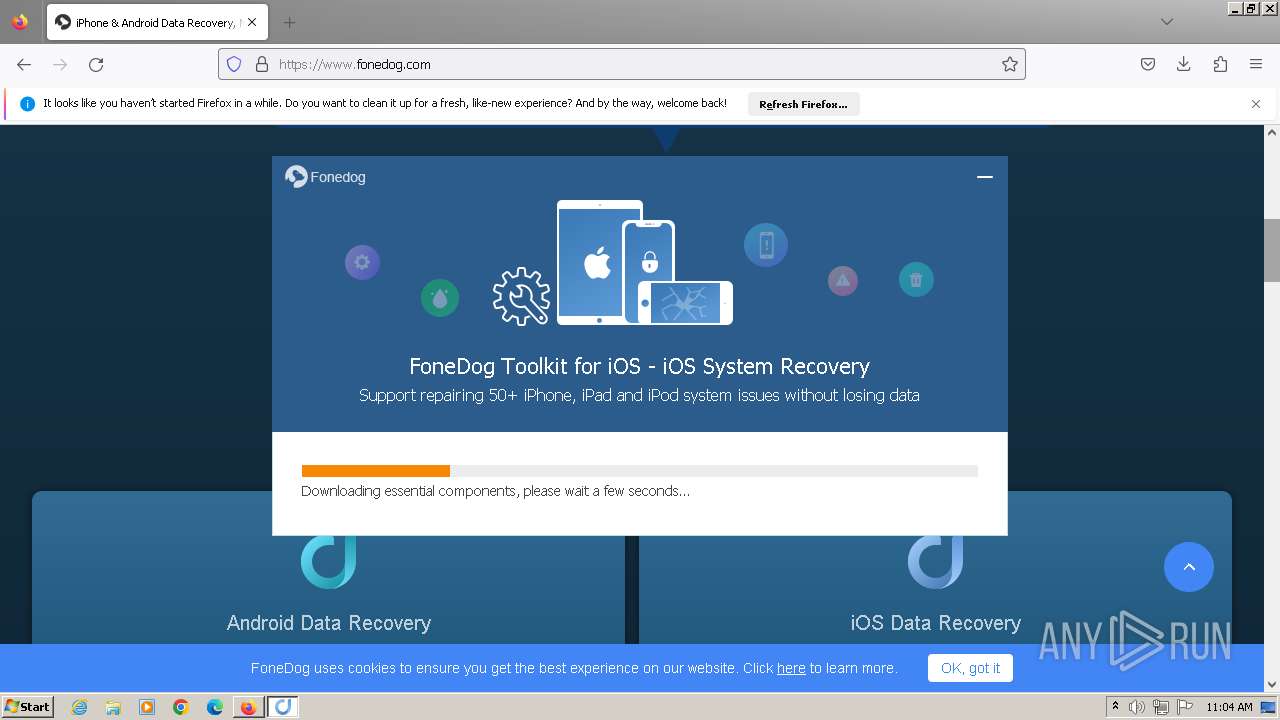Open the Save to Pocket icon
The width and height of the screenshot is (1280, 720).
click(1148, 64)
